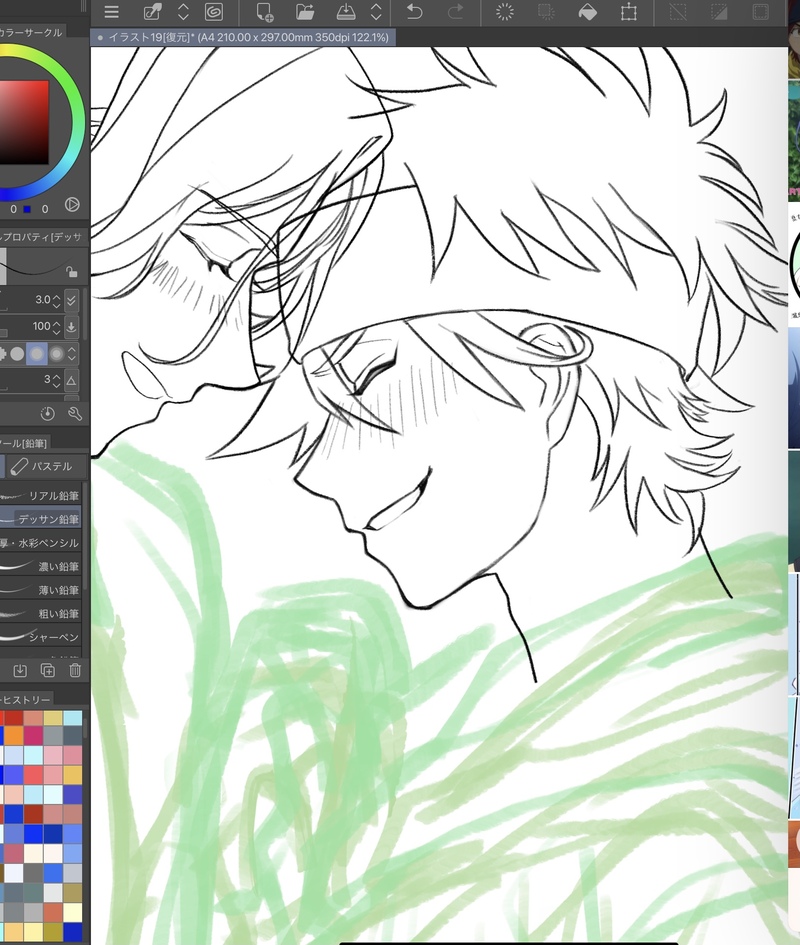Import sub tool material icon
Viewport: 800px width, 945px height.
pos(20,670)
